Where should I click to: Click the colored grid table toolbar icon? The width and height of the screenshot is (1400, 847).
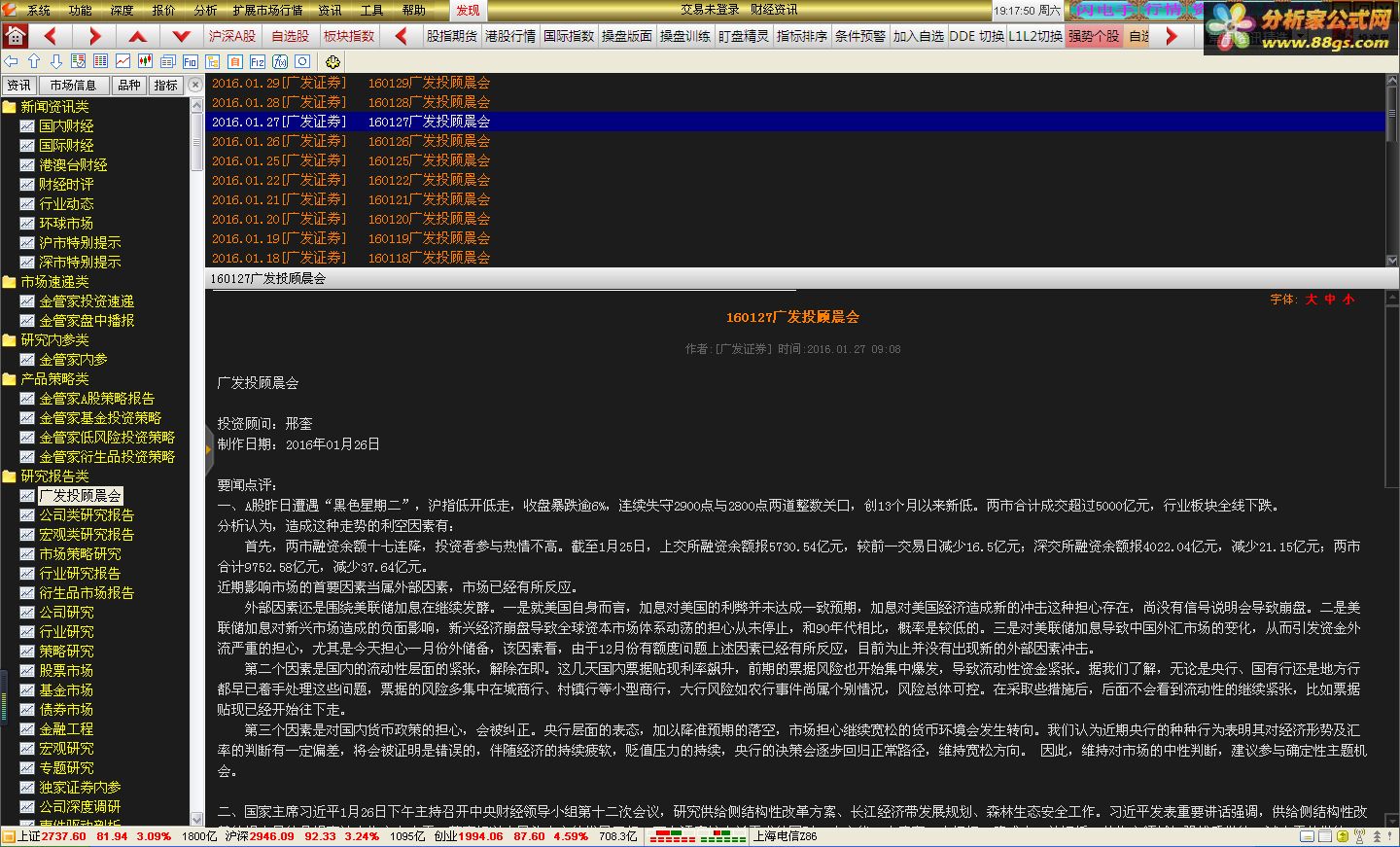(x=100, y=61)
